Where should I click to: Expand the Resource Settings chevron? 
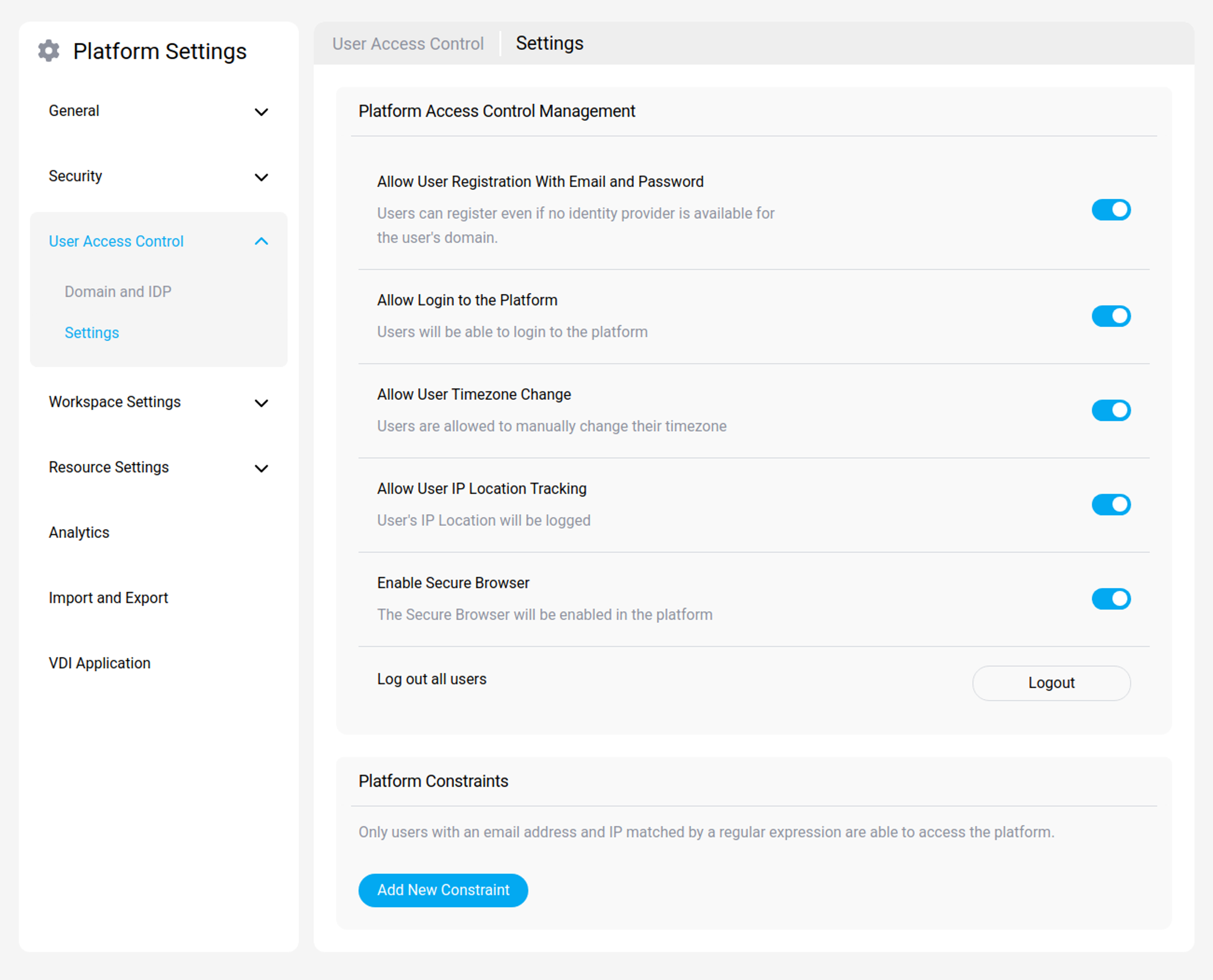261,468
